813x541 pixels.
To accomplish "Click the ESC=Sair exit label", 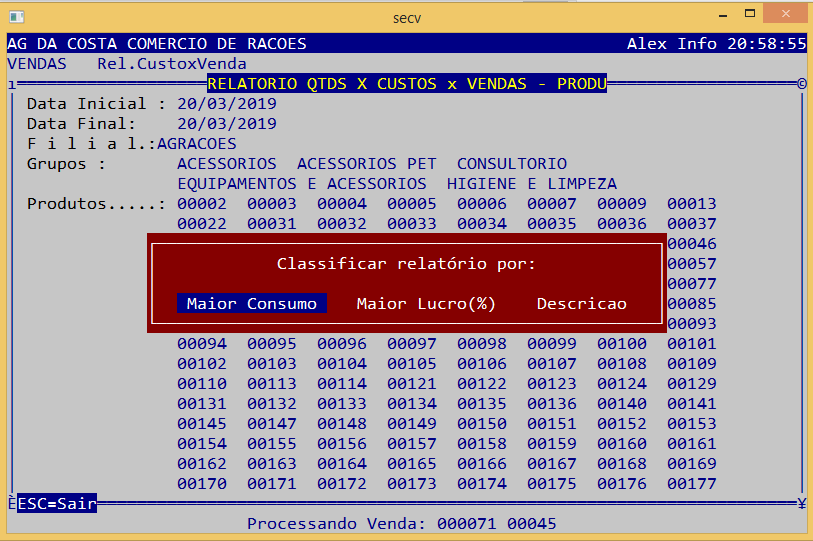I will click(x=57, y=504).
